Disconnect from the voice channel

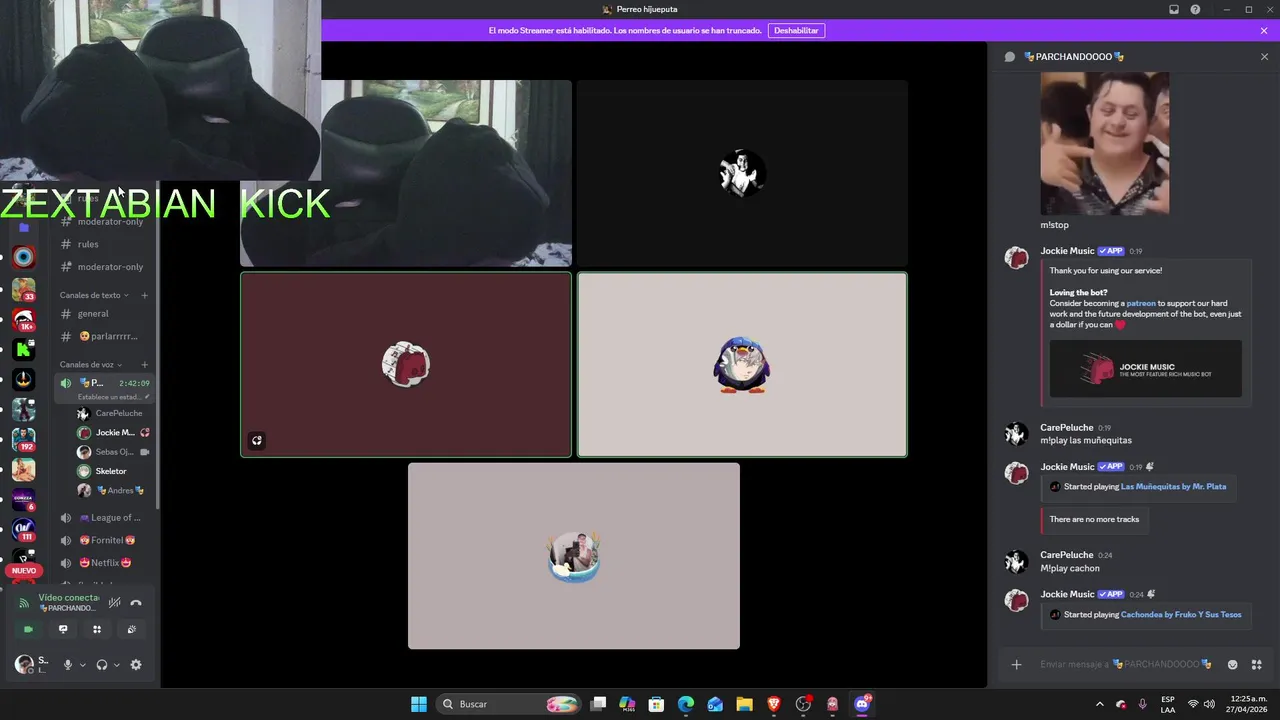point(136,603)
